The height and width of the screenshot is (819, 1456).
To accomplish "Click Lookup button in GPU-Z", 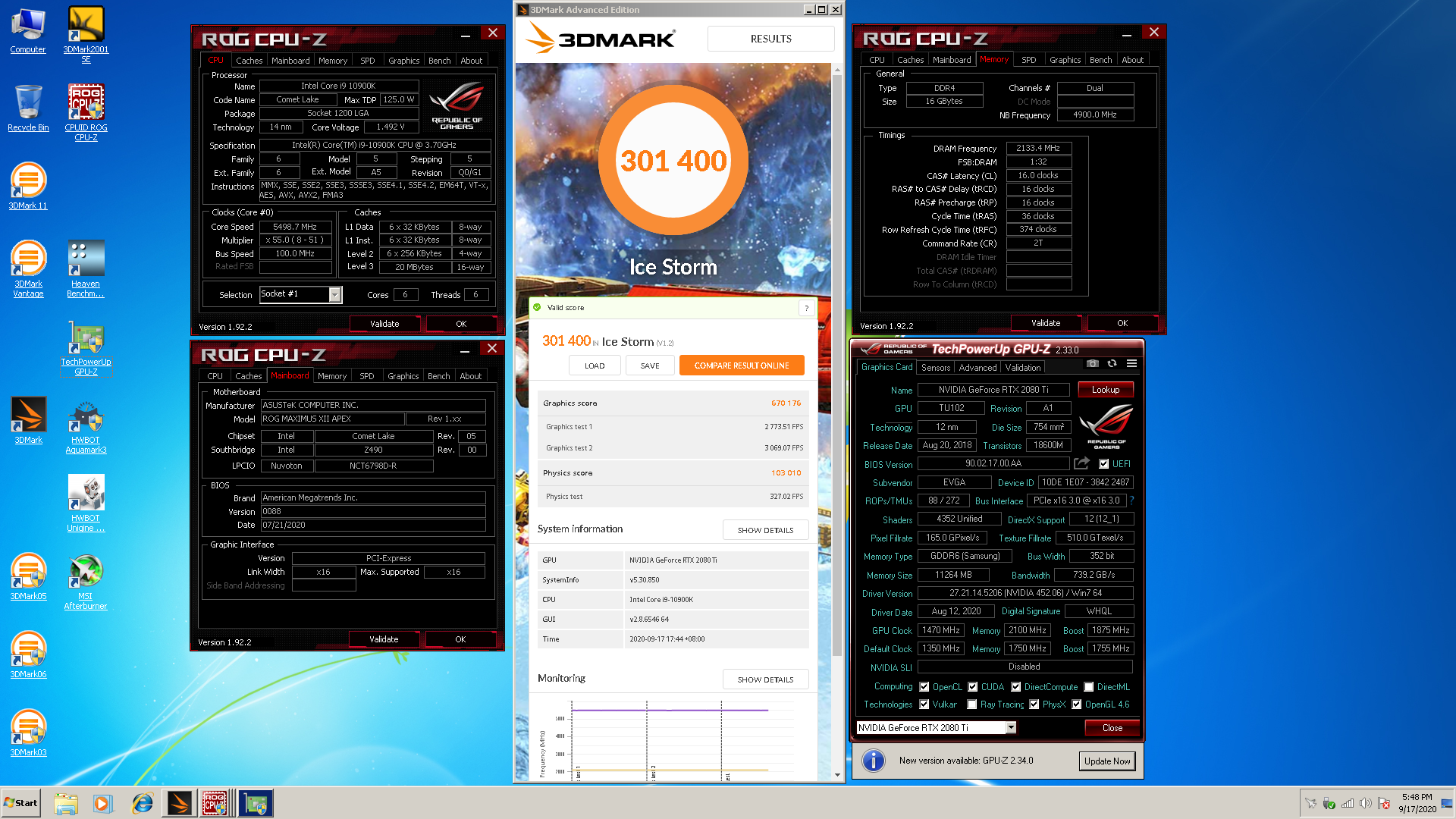I will pyautogui.click(x=1106, y=390).
